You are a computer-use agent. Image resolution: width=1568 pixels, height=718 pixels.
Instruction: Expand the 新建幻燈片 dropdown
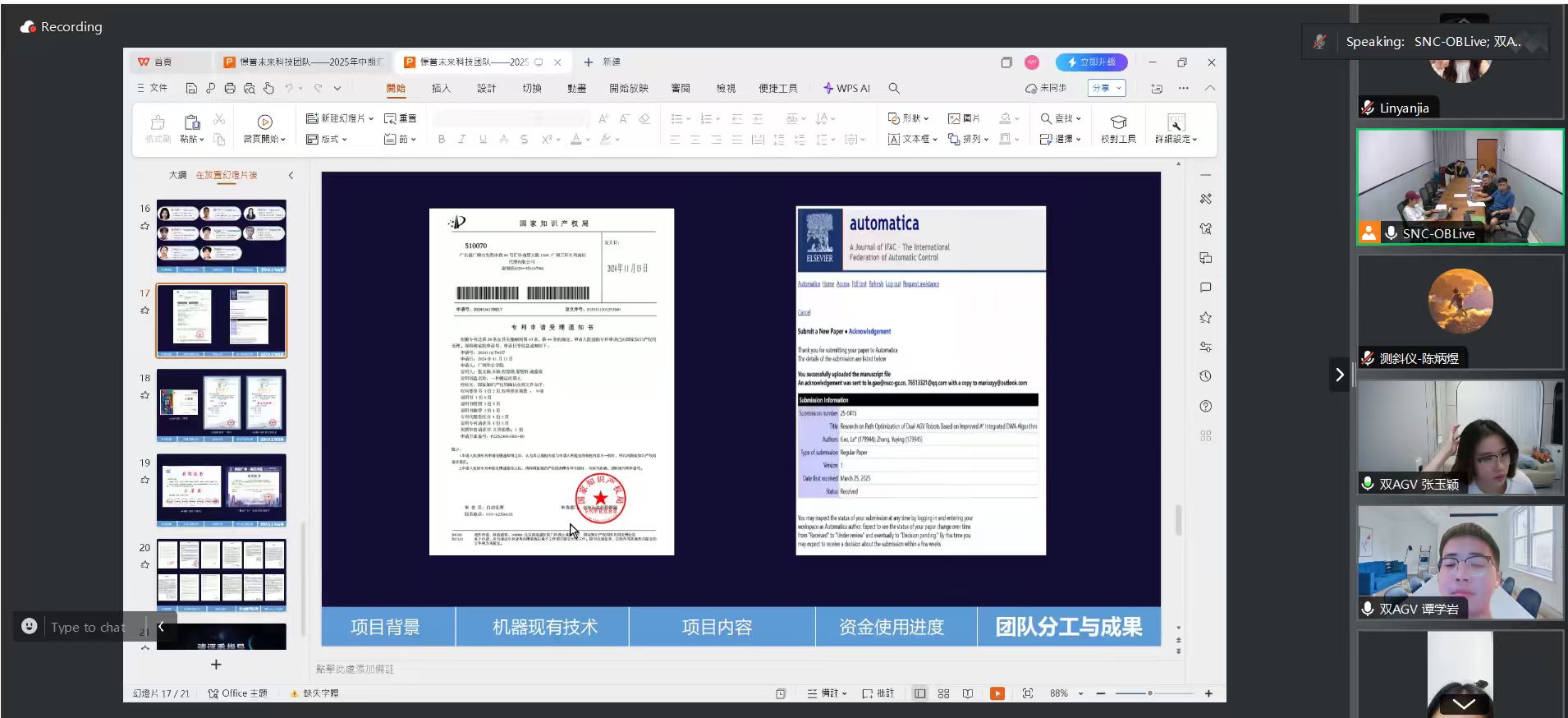tap(371, 118)
